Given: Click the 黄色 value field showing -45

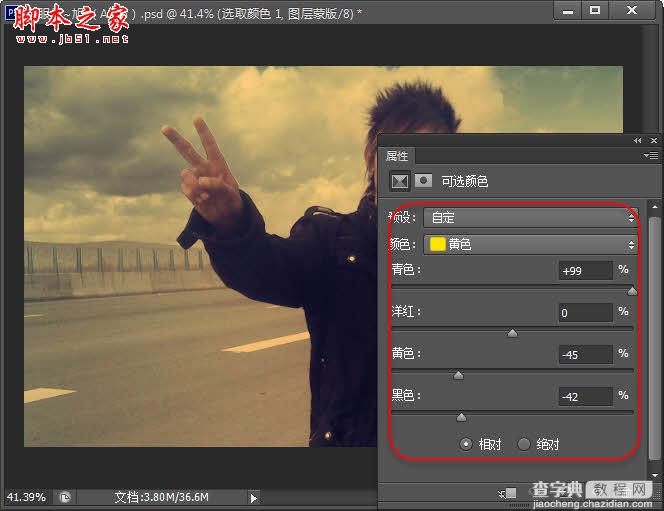Looking at the screenshot, I should tap(586, 354).
